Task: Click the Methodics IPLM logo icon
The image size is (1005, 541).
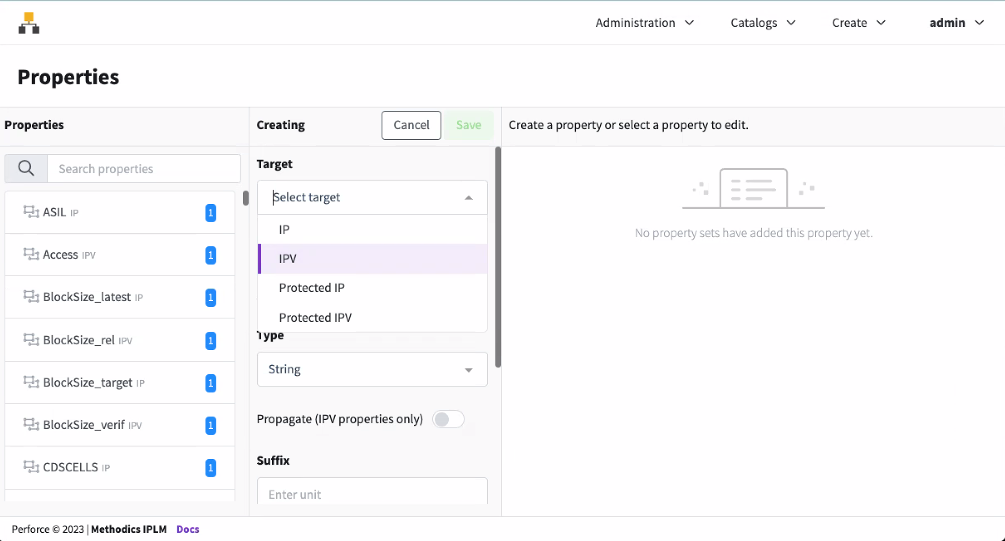Action: 29,23
